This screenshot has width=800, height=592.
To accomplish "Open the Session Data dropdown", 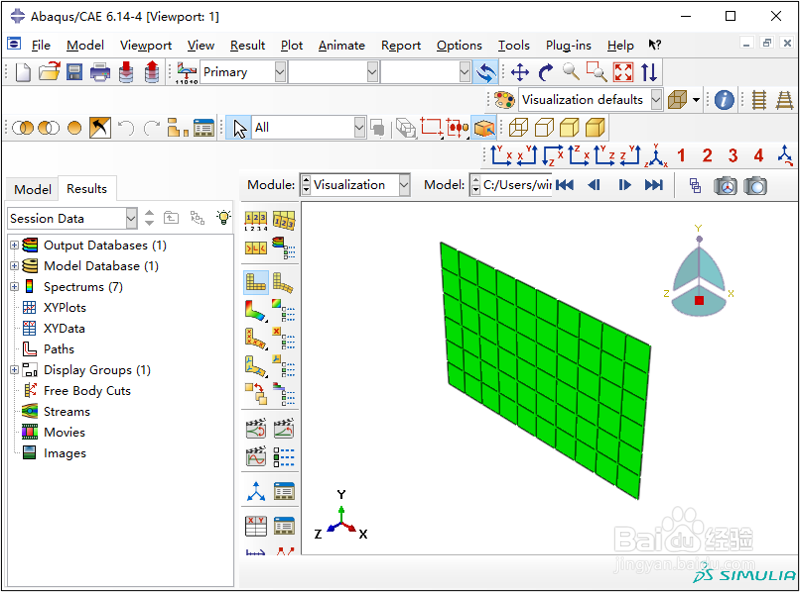I will [x=131, y=218].
